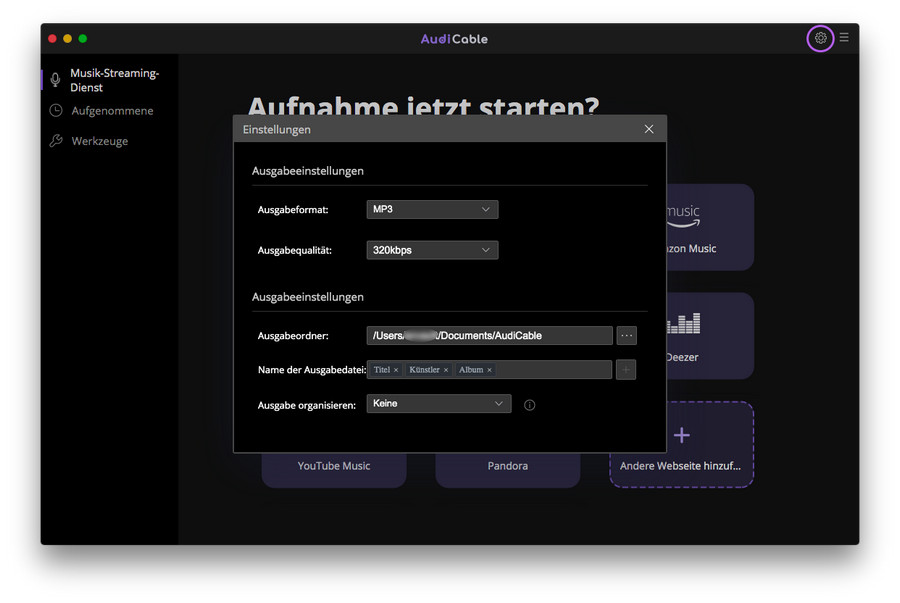
Task: Click the Ausgabequalität label
Action: [x=294, y=251]
